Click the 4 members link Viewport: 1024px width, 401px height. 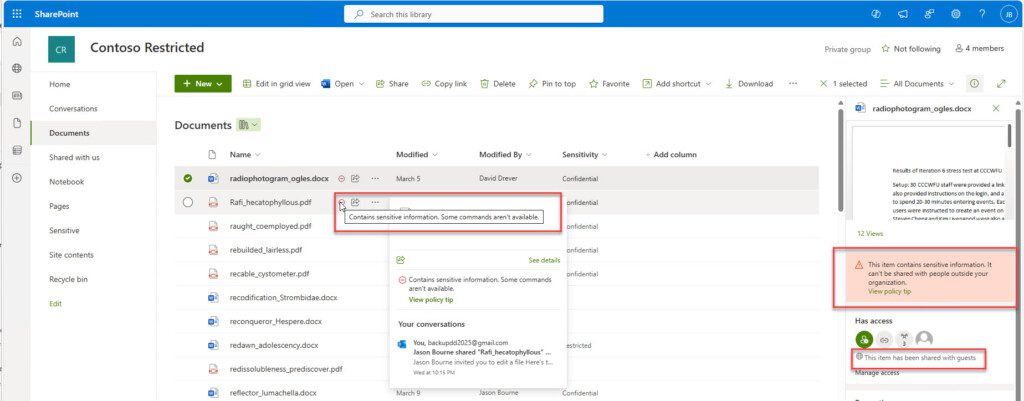pyautogui.click(x=980, y=49)
